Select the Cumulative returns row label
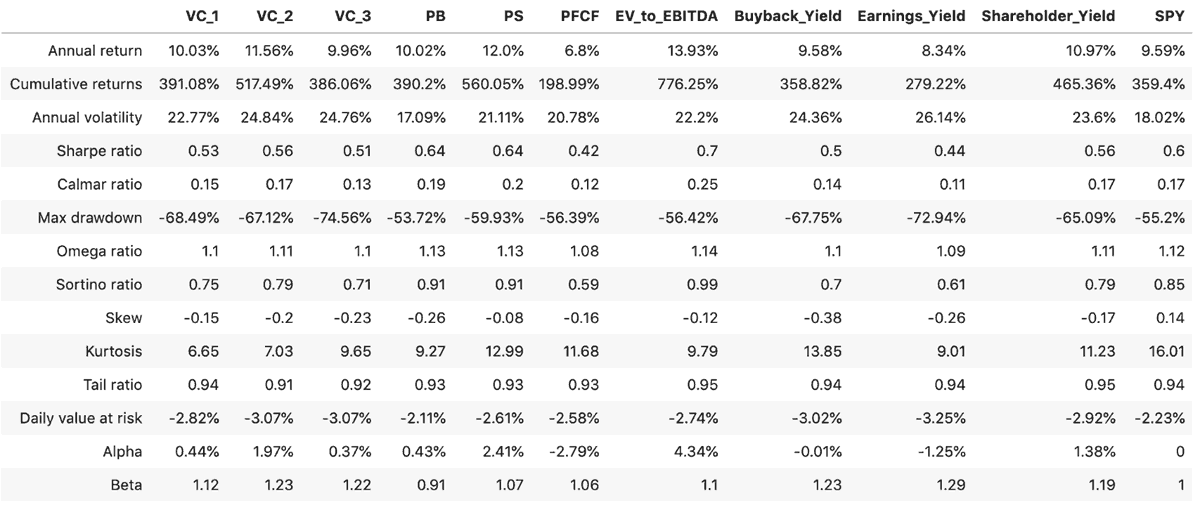 [76, 84]
